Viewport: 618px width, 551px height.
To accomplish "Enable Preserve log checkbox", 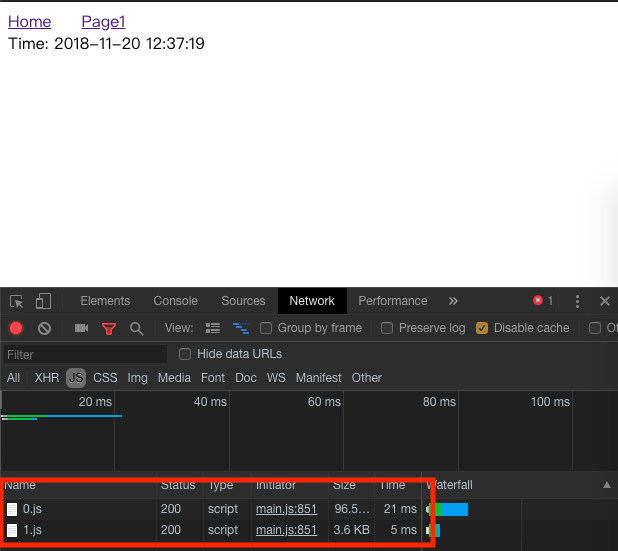I will pyautogui.click(x=387, y=328).
